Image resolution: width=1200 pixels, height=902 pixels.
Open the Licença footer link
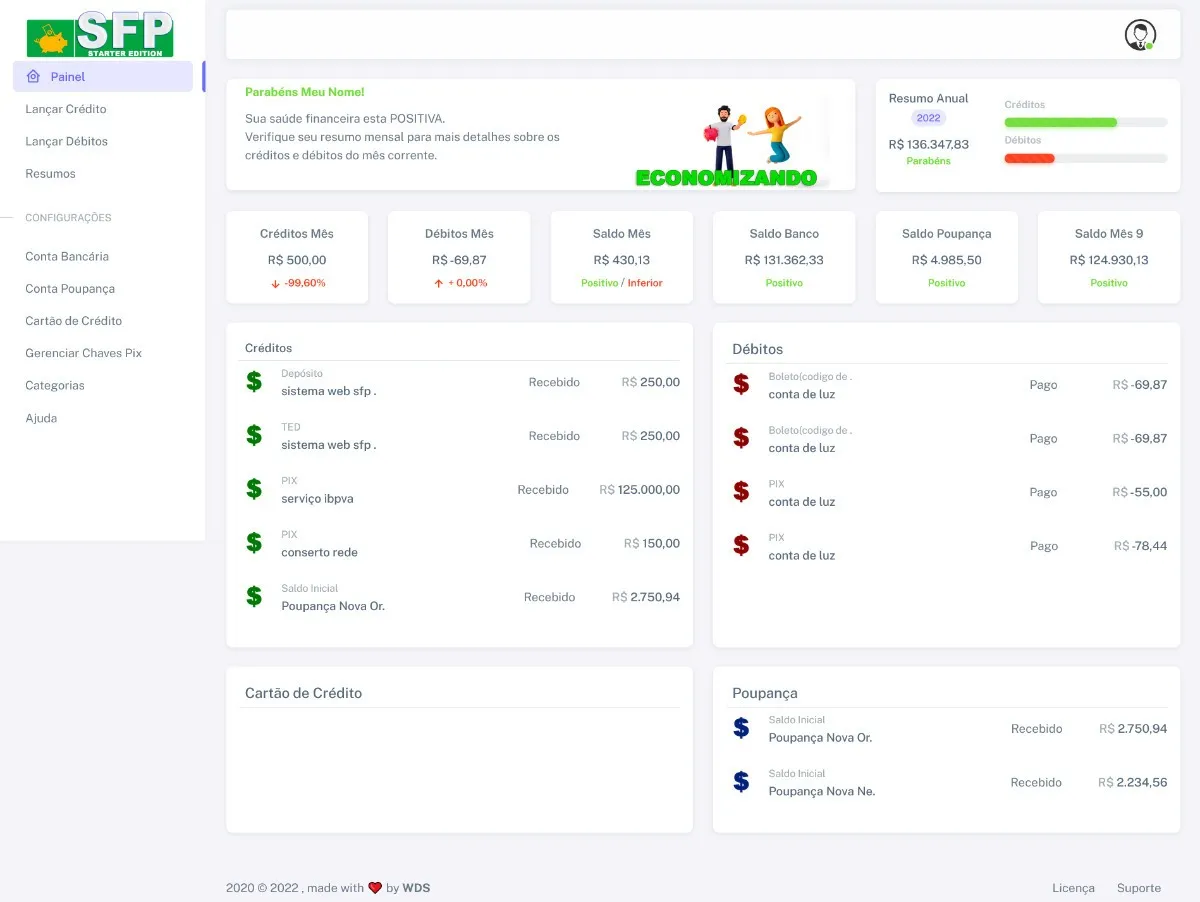pos(1073,888)
